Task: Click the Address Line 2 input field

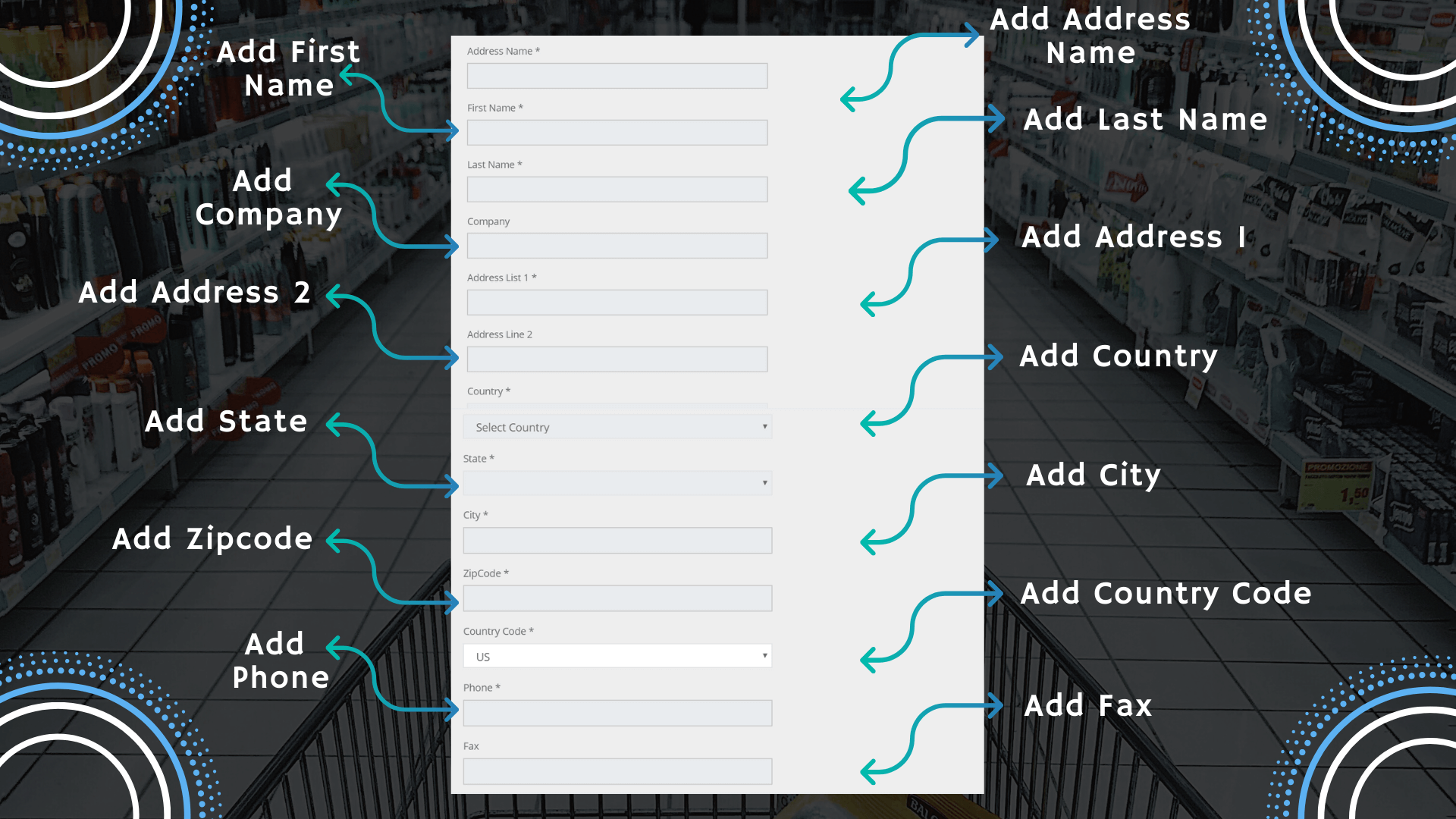Action: [x=617, y=359]
